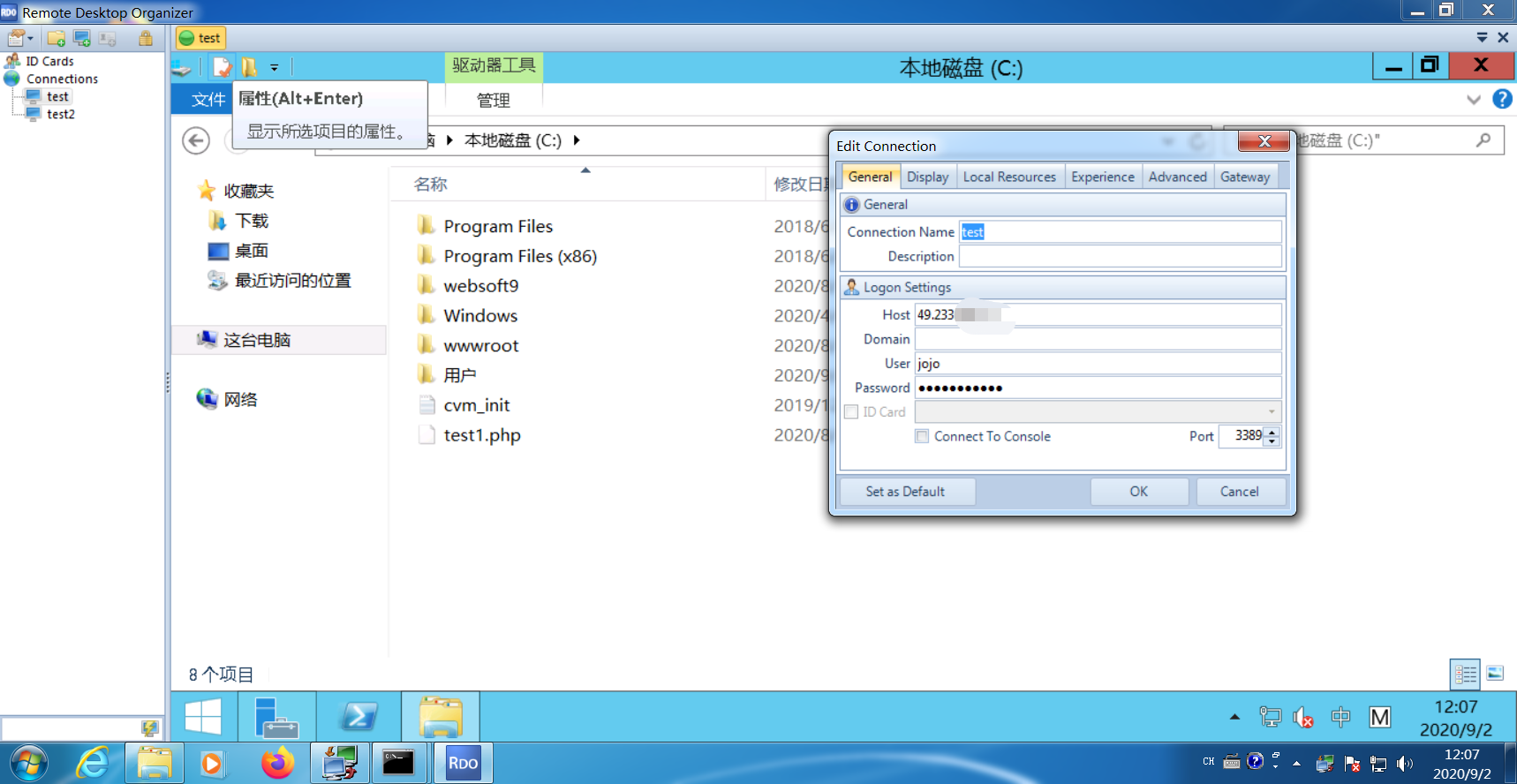
Task: Select the 用户 folder
Action: point(459,375)
